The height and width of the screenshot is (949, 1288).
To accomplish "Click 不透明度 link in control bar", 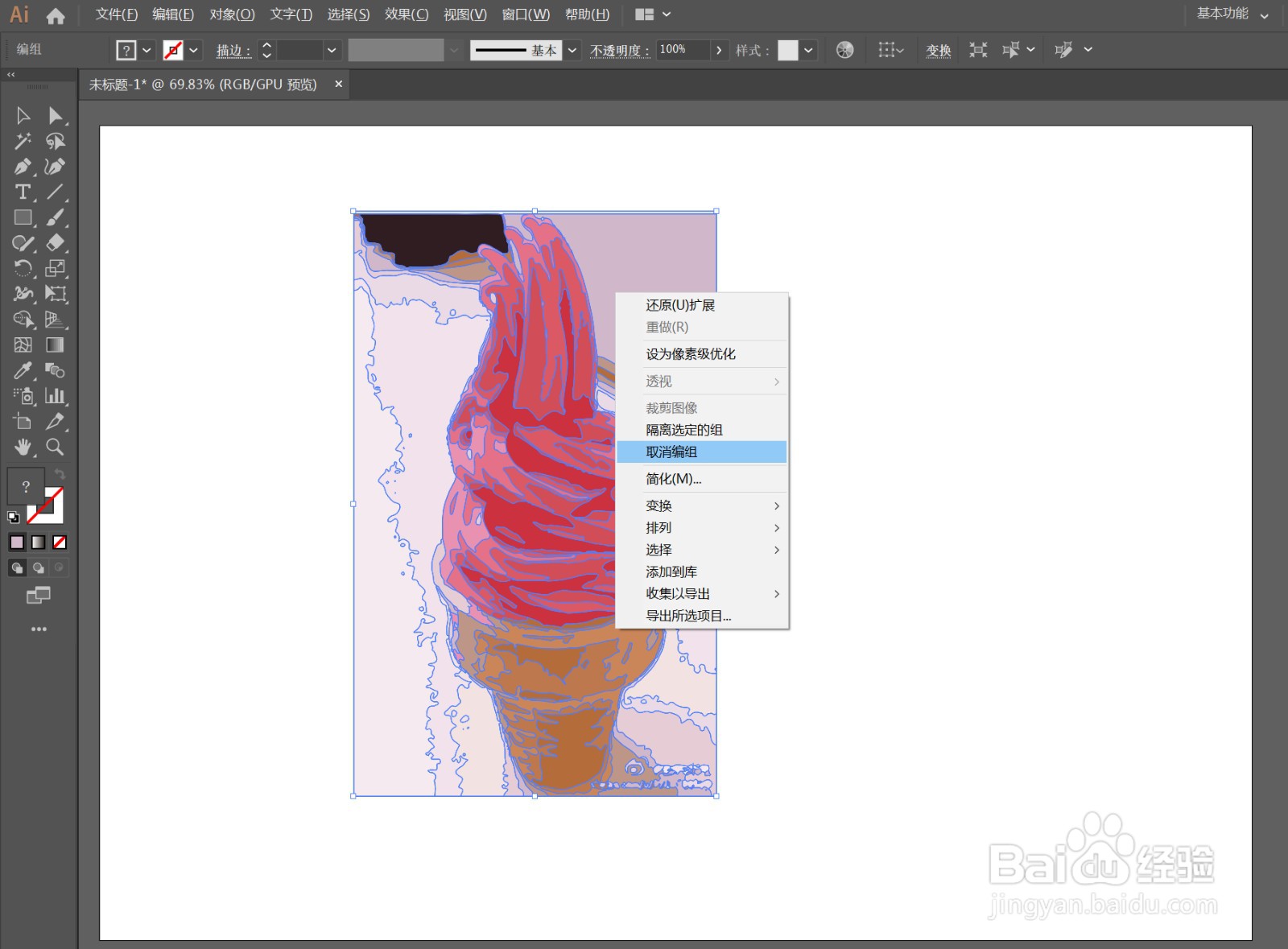I will pos(619,51).
